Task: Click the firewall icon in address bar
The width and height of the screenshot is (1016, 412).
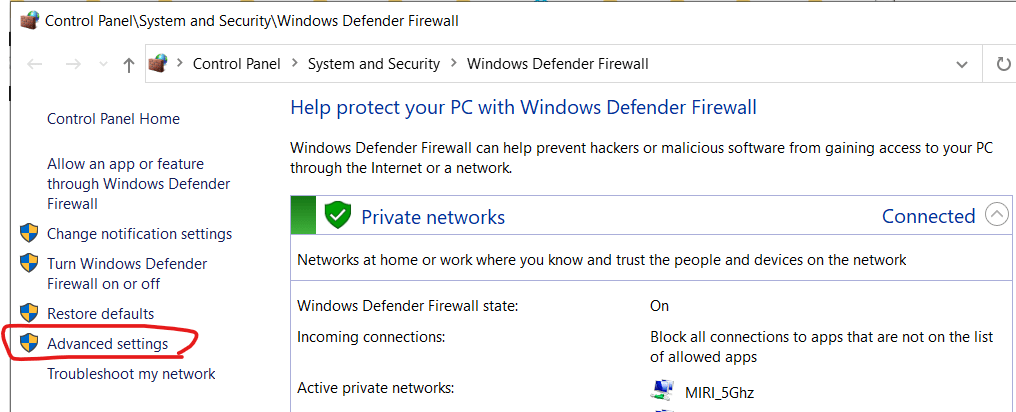Action: pyautogui.click(x=158, y=64)
